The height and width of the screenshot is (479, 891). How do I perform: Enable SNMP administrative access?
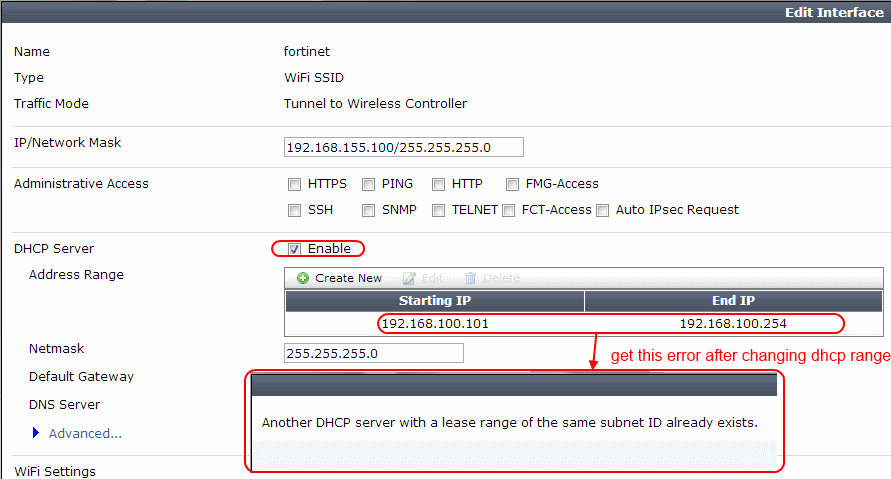pyautogui.click(x=369, y=210)
